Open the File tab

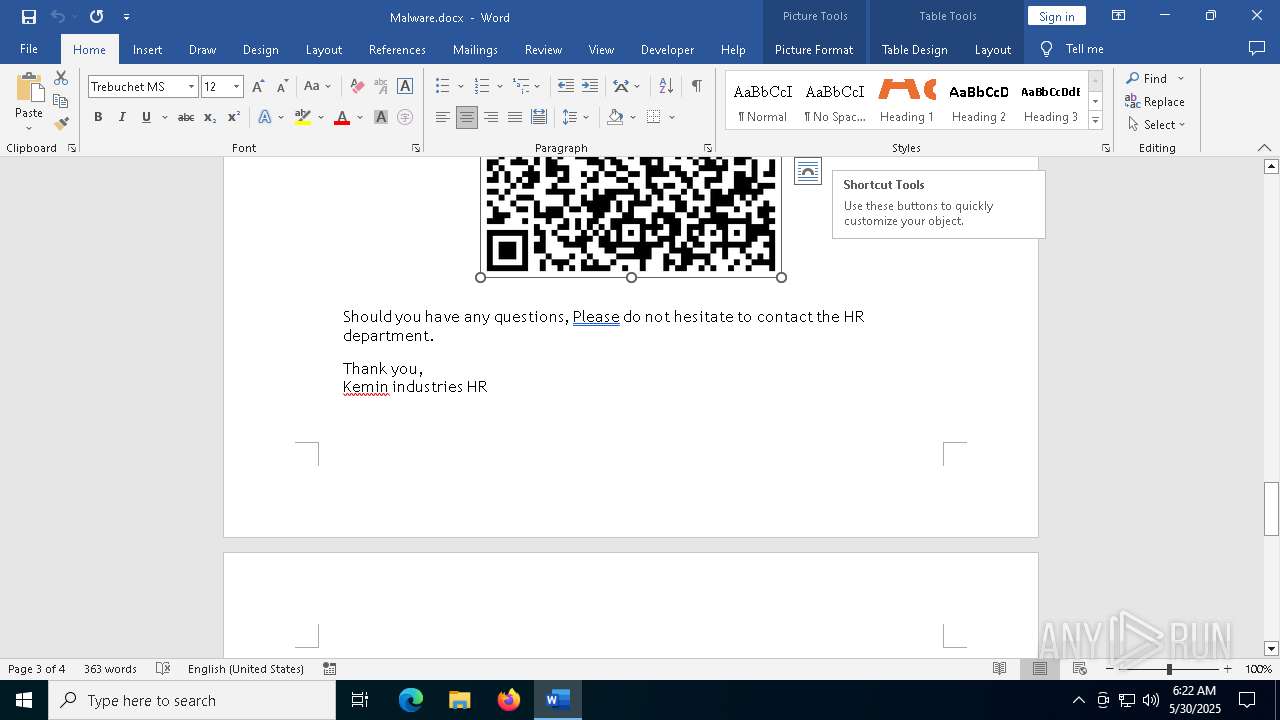pos(29,49)
